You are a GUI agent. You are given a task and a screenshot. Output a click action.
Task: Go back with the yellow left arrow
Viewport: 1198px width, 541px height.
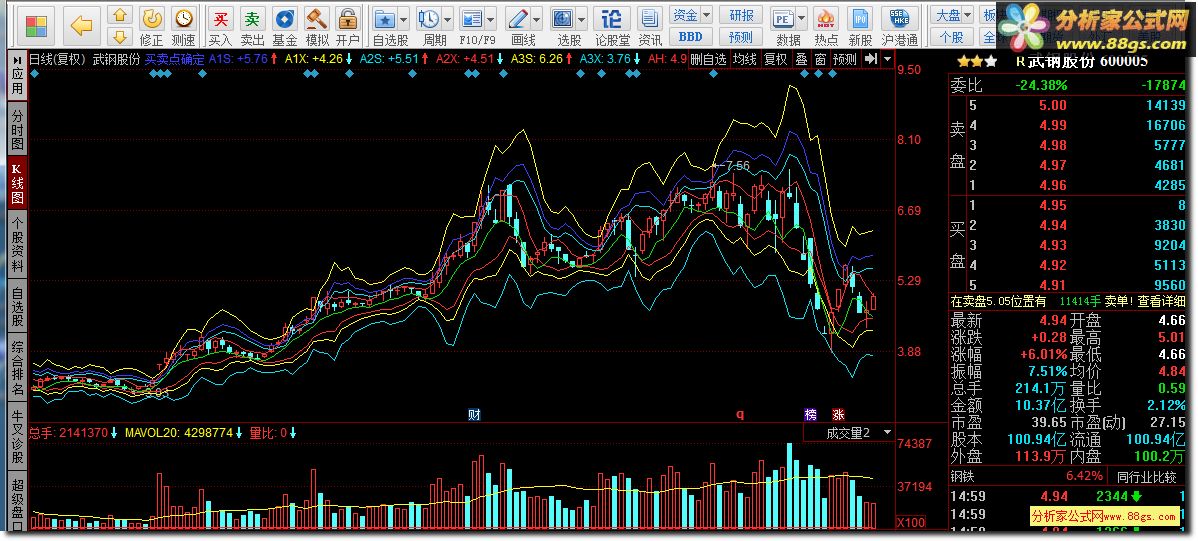coord(81,27)
